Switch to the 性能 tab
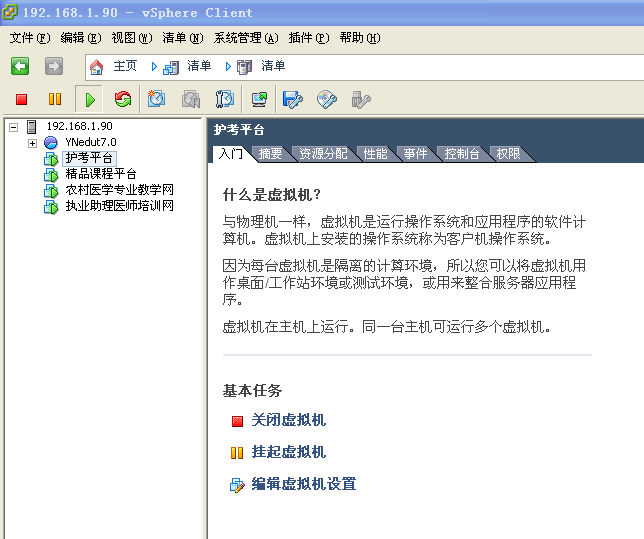 375,154
